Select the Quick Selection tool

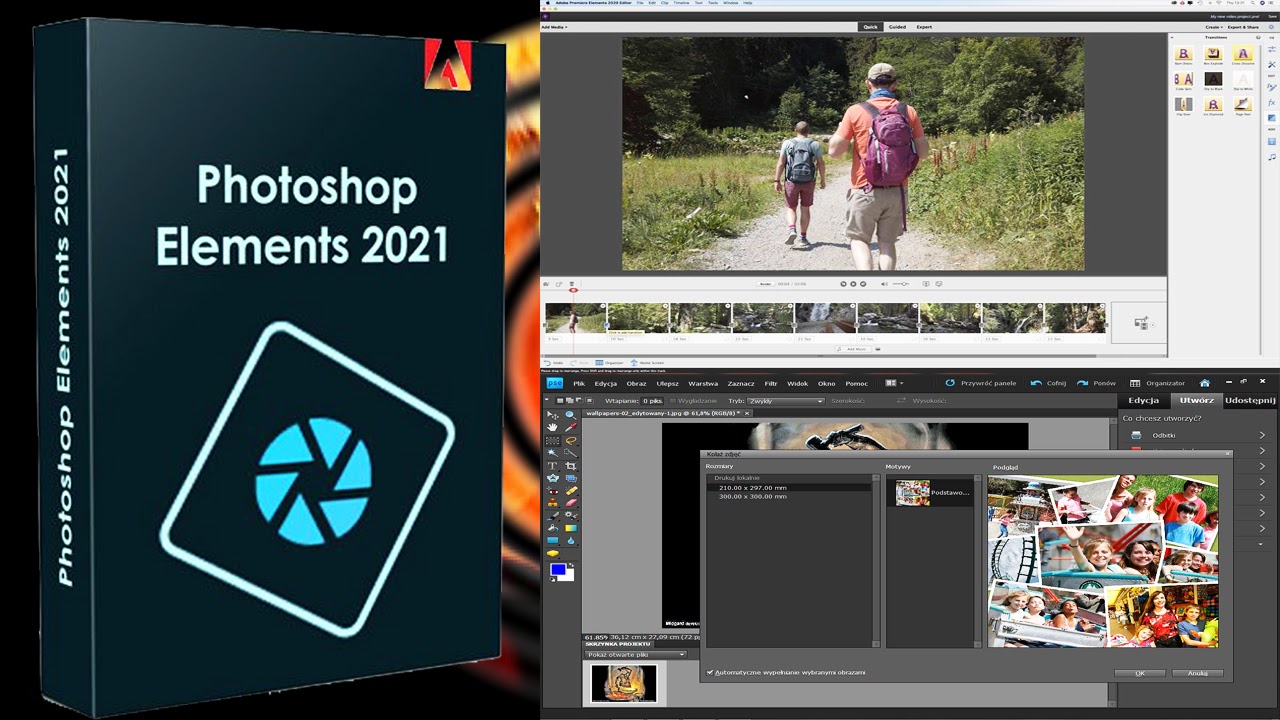point(571,453)
